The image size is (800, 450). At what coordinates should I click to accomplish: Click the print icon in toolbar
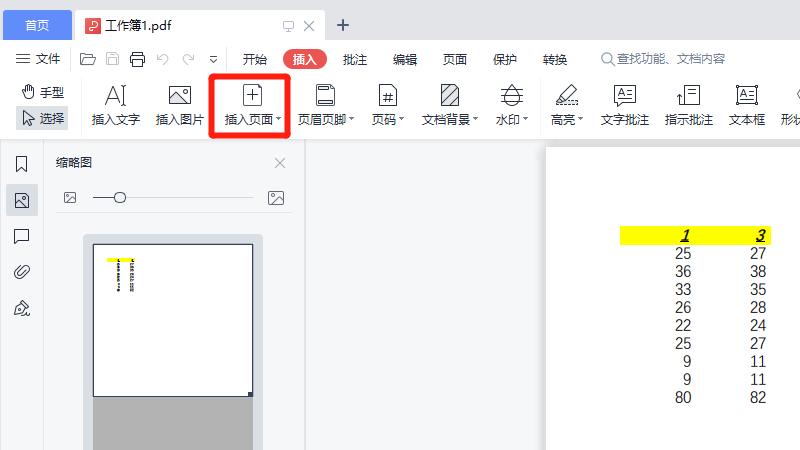(x=137, y=59)
